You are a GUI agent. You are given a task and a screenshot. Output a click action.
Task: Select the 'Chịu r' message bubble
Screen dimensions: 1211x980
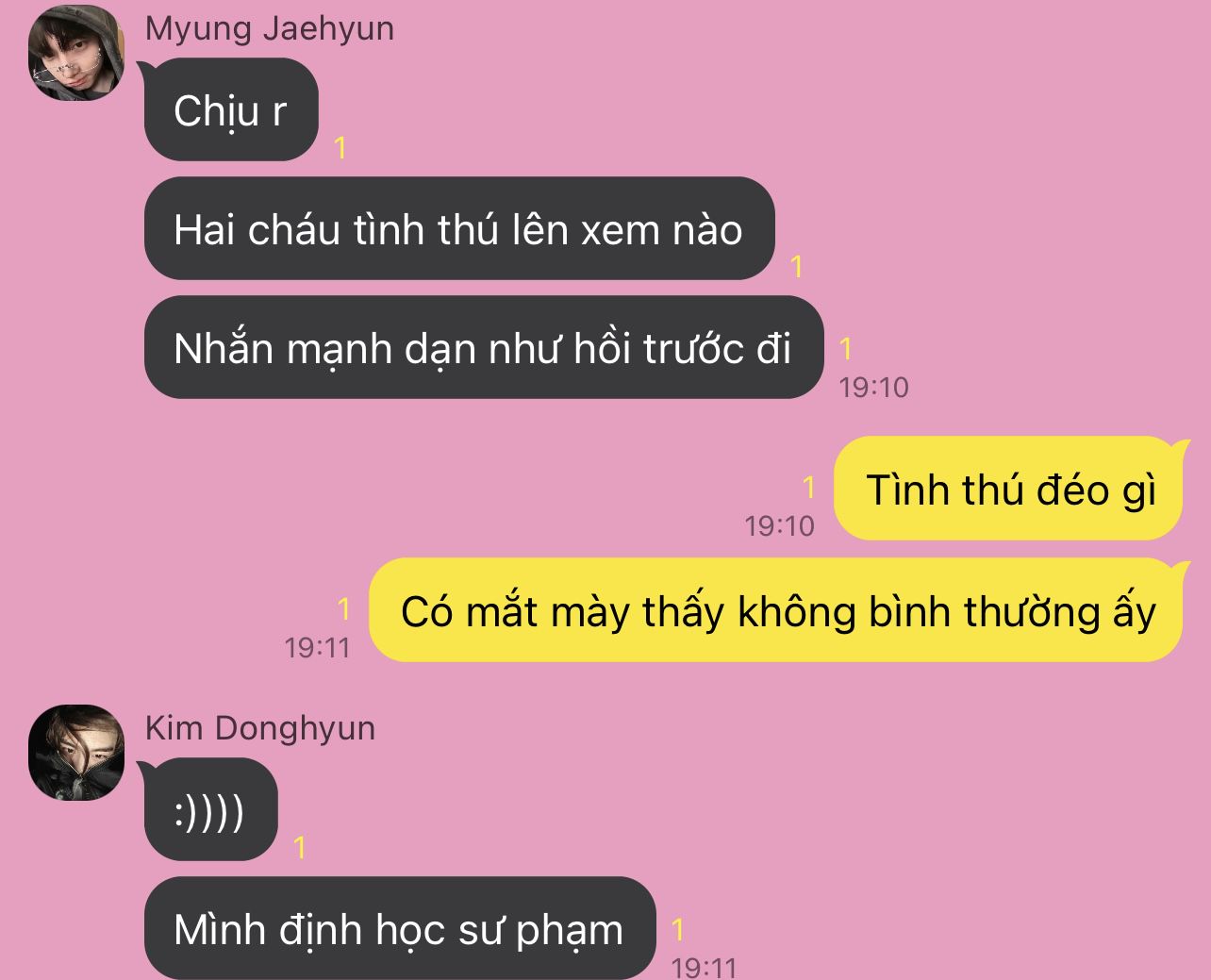point(232,110)
